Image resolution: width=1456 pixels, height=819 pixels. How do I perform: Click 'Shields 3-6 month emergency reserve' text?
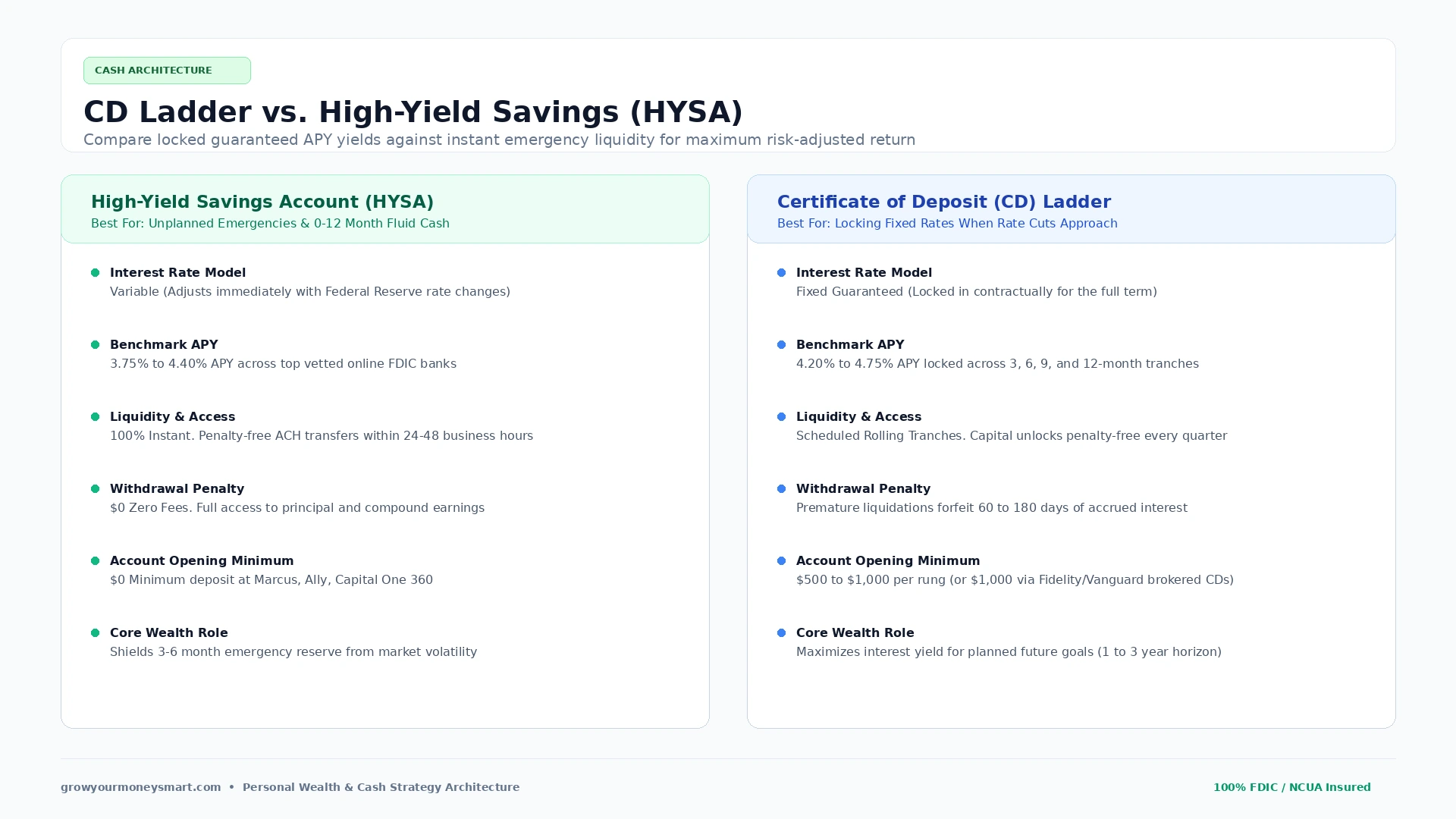click(293, 652)
